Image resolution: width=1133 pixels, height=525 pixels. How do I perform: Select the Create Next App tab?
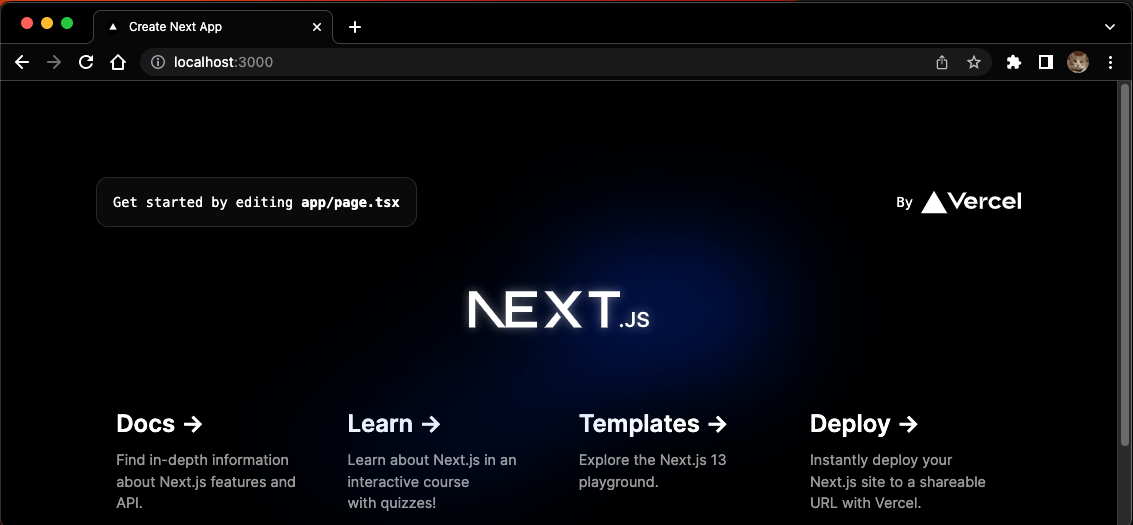tap(213, 27)
